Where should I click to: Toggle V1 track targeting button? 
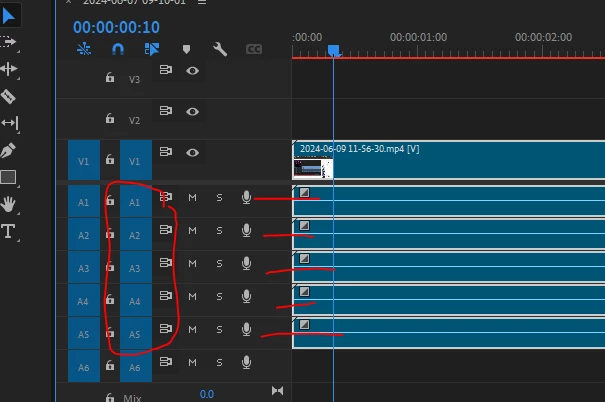tap(136, 160)
